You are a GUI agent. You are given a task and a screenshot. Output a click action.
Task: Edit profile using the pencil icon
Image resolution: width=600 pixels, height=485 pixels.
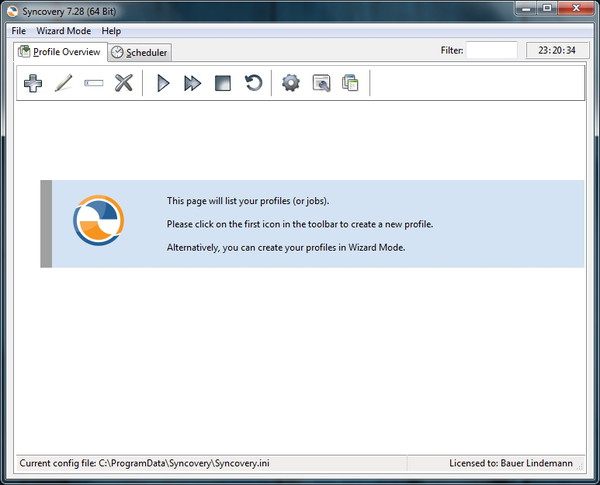coord(64,83)
